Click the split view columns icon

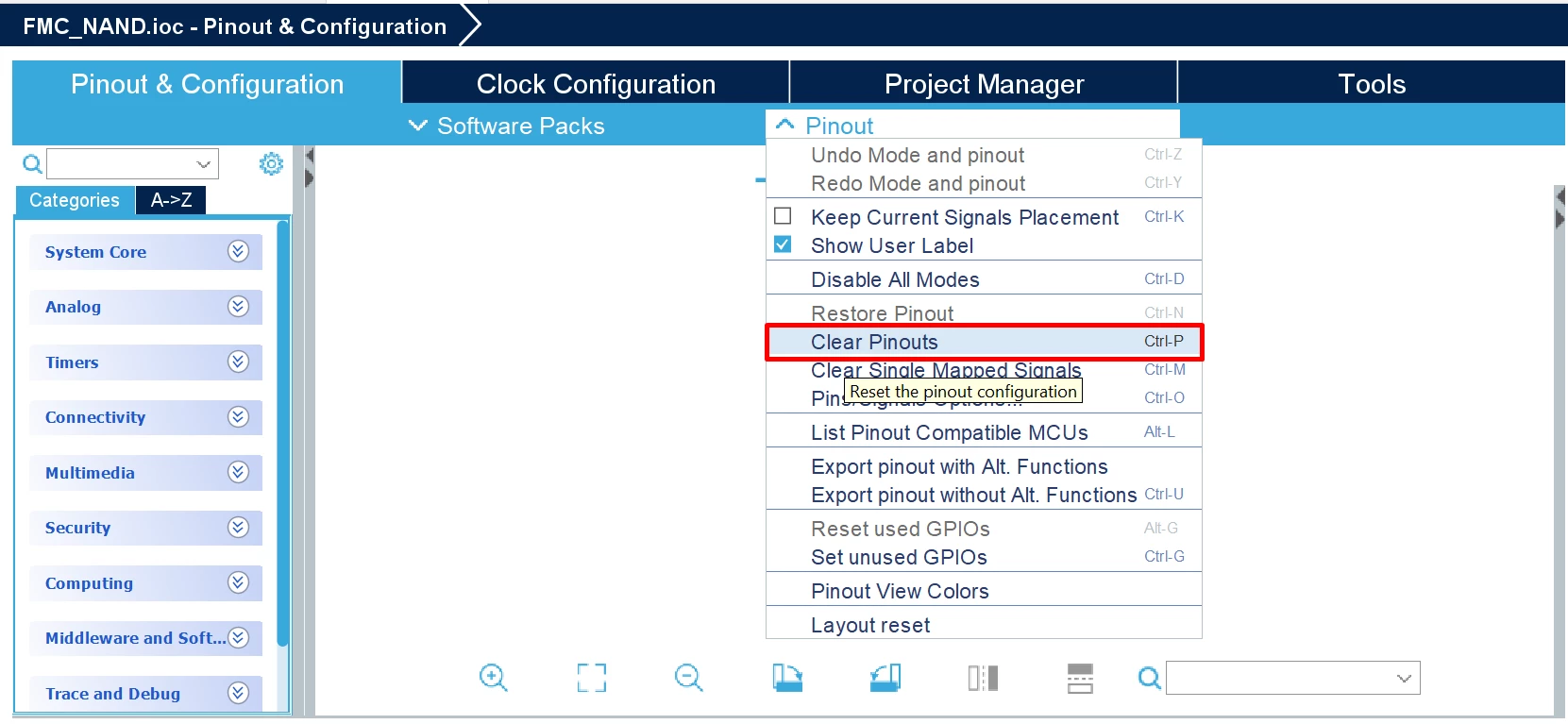coord(983,678)
